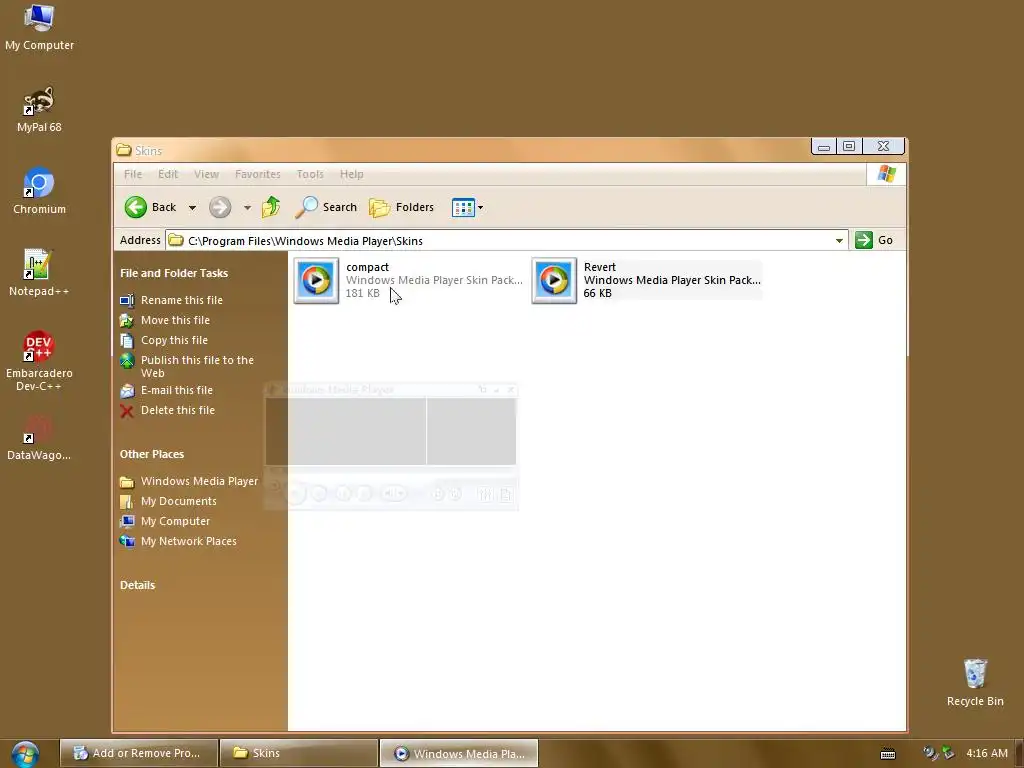Open My Computer desktop icon

[x=39, y=27]
